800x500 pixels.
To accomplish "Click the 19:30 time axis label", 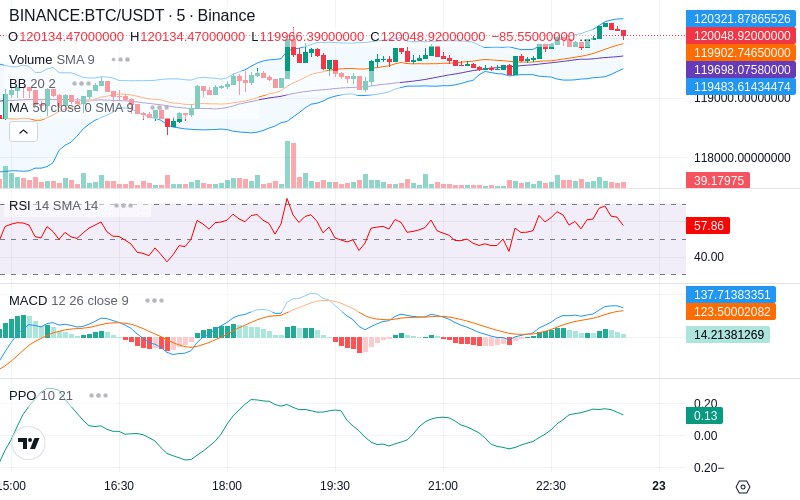I will point(335,486).
